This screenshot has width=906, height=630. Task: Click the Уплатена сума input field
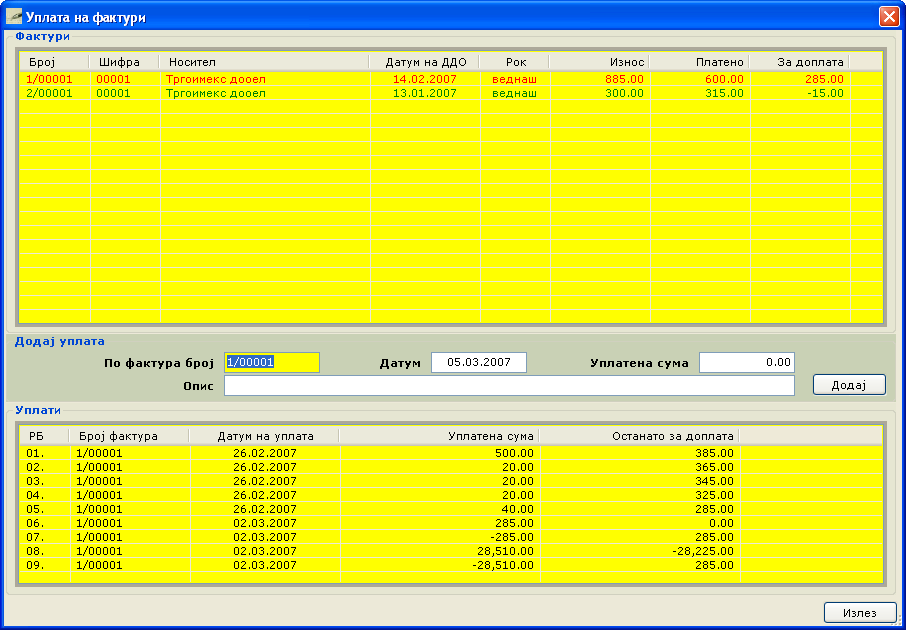746,363
